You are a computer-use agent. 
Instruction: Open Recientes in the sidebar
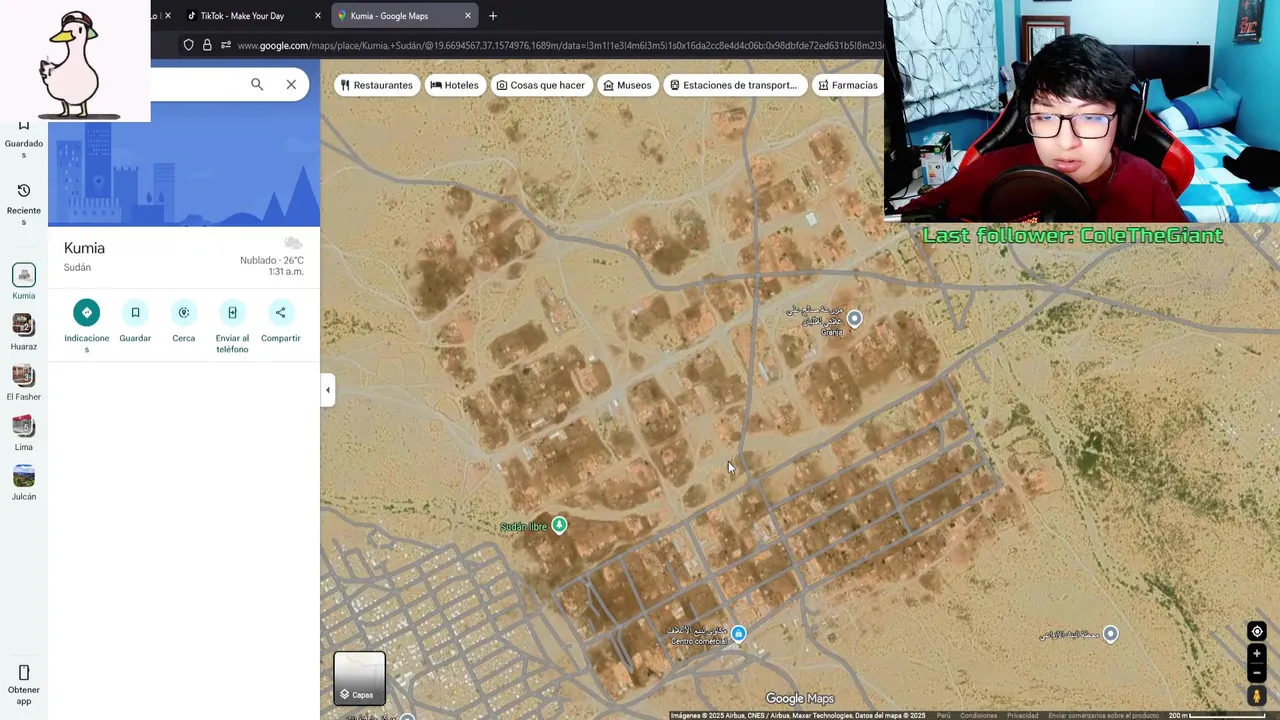pos(24,204)
